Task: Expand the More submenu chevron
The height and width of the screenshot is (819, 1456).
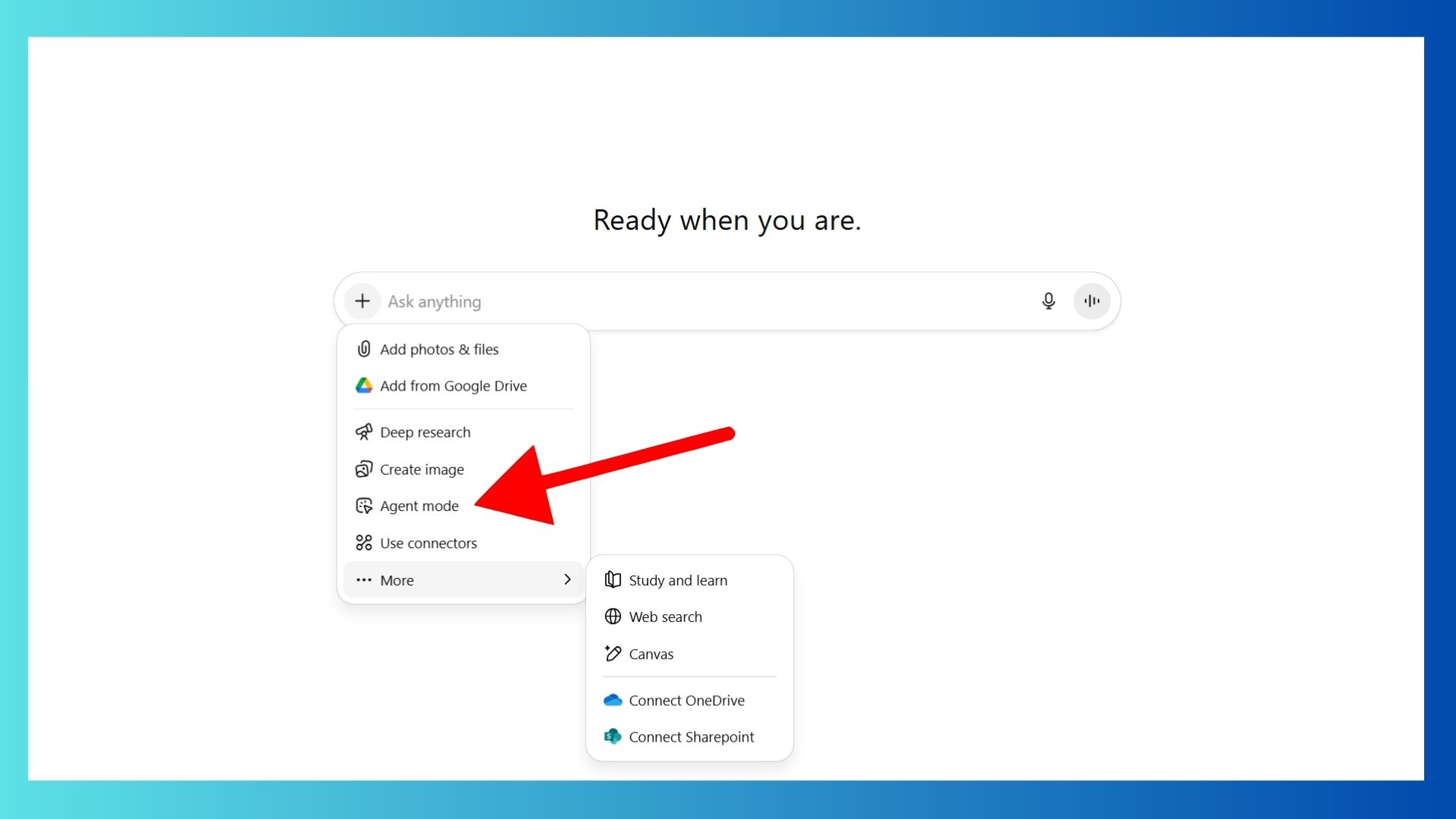Action: [x=567, y=580]
